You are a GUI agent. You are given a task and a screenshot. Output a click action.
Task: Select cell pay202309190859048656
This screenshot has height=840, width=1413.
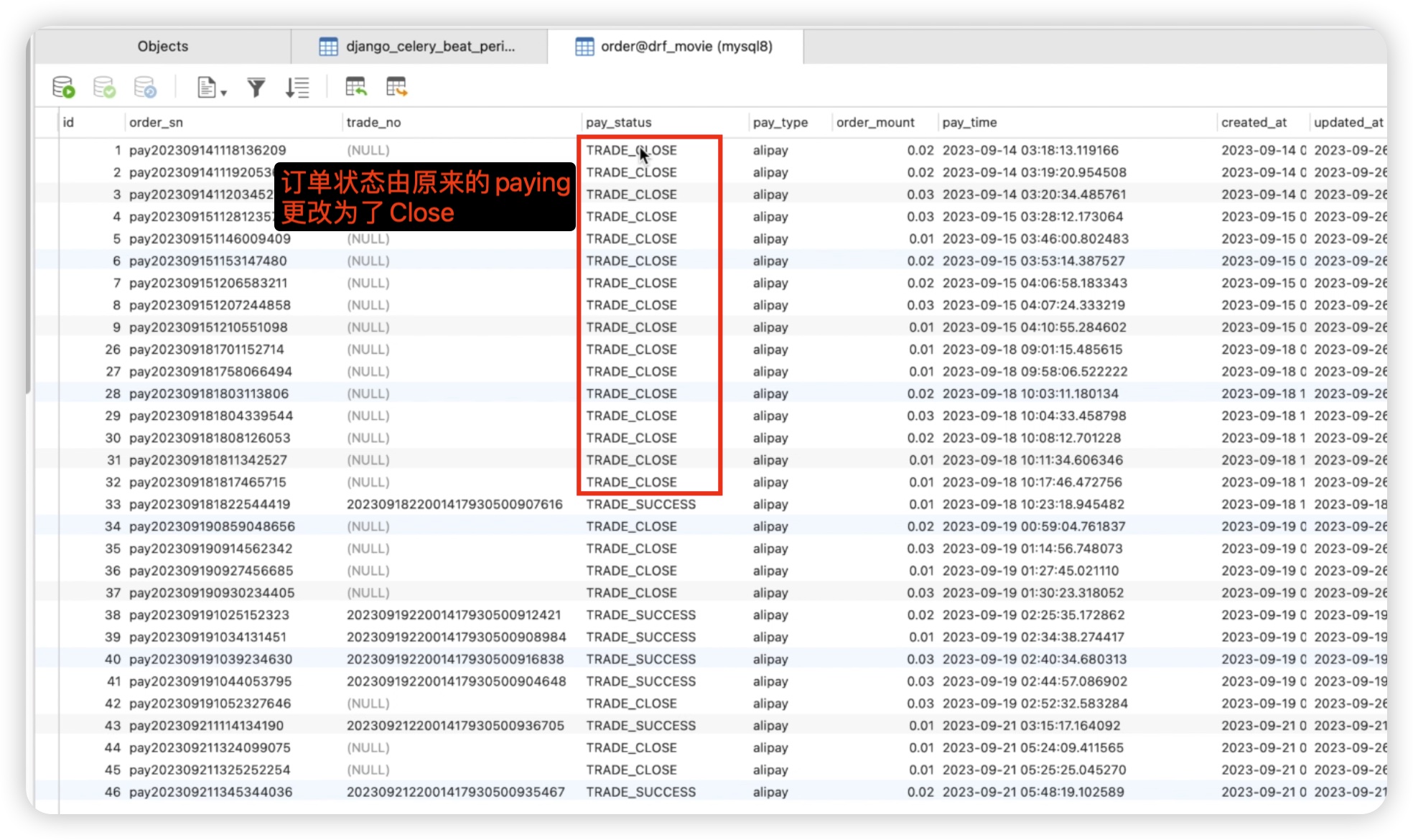point(212,526)
